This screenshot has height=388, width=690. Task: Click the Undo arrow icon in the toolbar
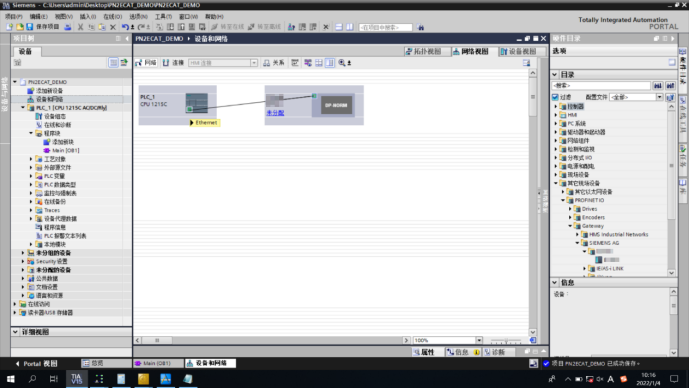click(125, 27)
